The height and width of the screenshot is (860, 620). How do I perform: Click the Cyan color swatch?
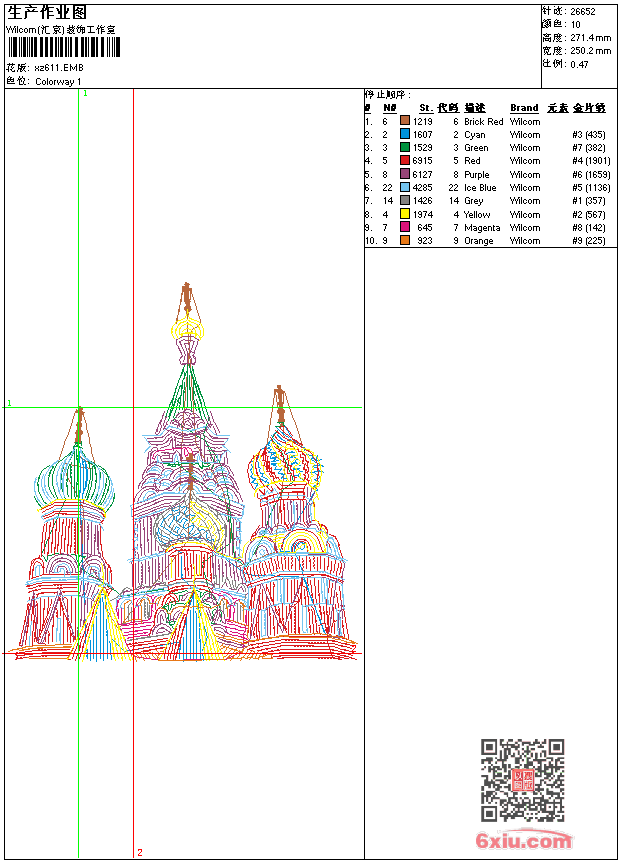point(405,134)
